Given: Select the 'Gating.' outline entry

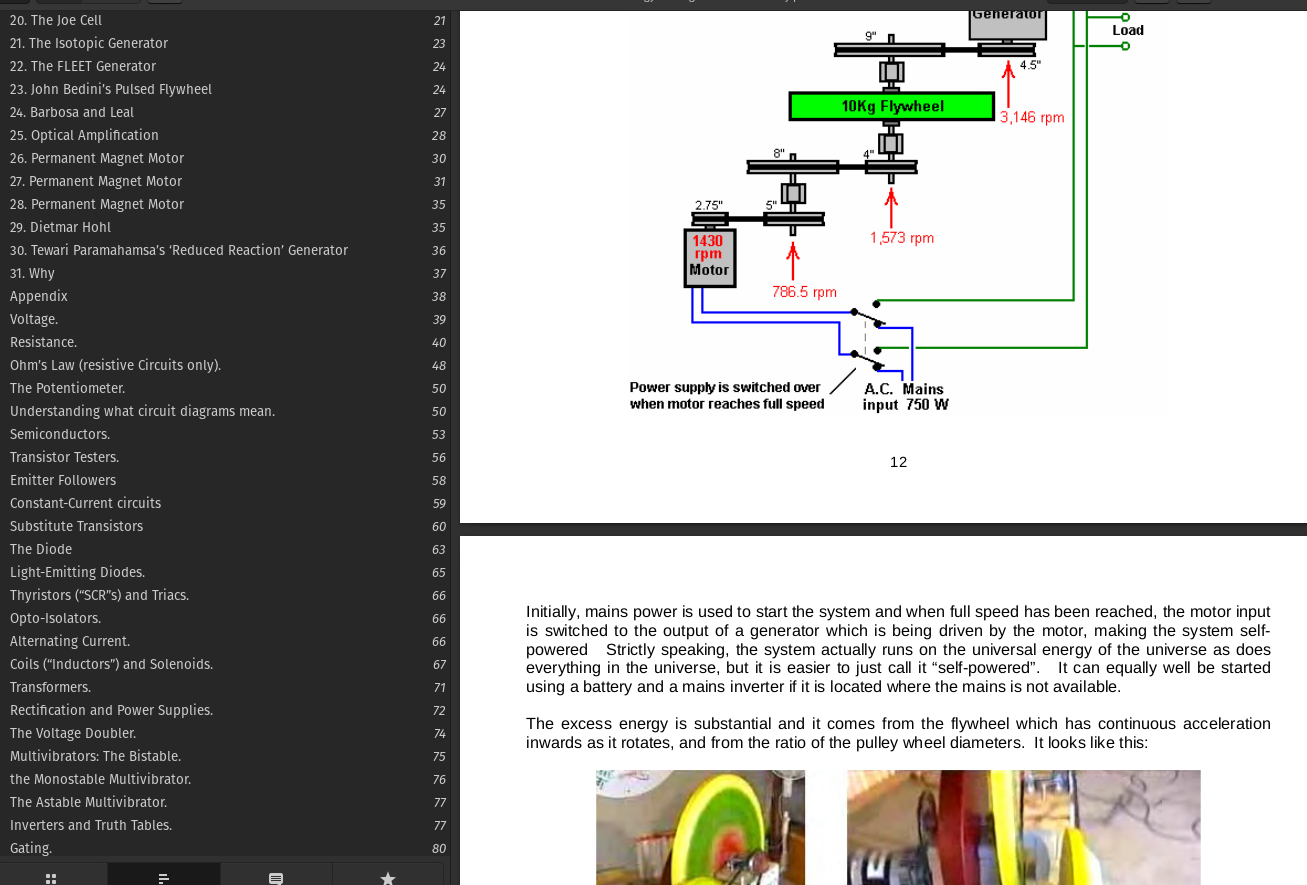Looking at the screenshot, I should tap(31, 848).
